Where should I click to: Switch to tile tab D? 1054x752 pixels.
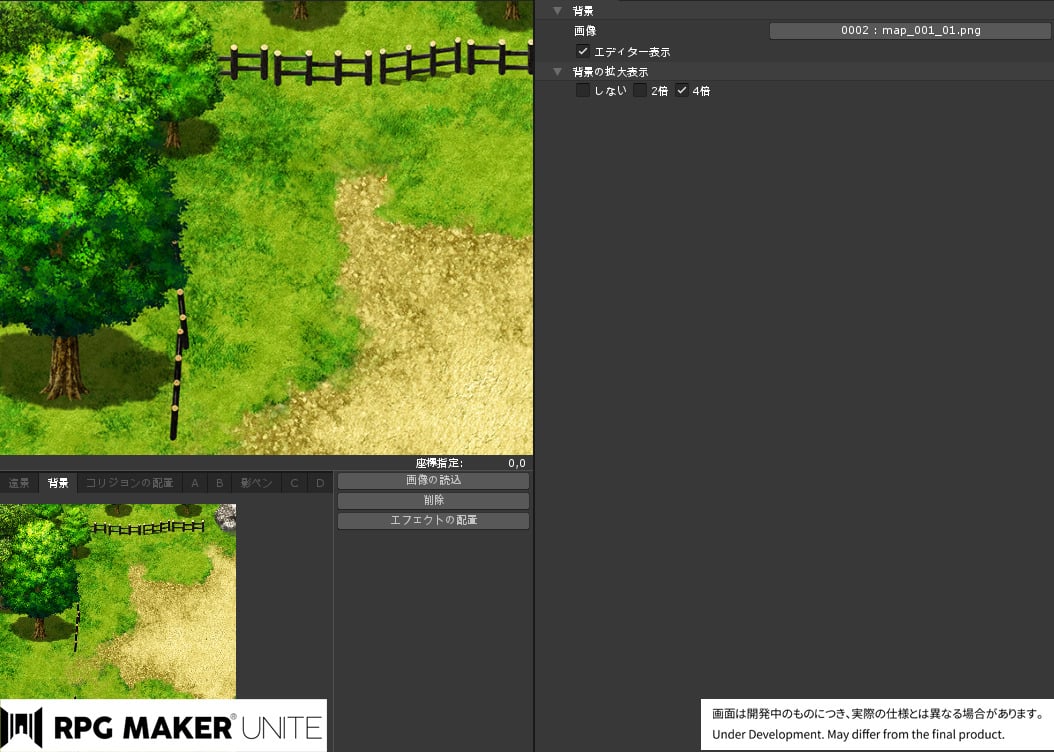(320, 484)
